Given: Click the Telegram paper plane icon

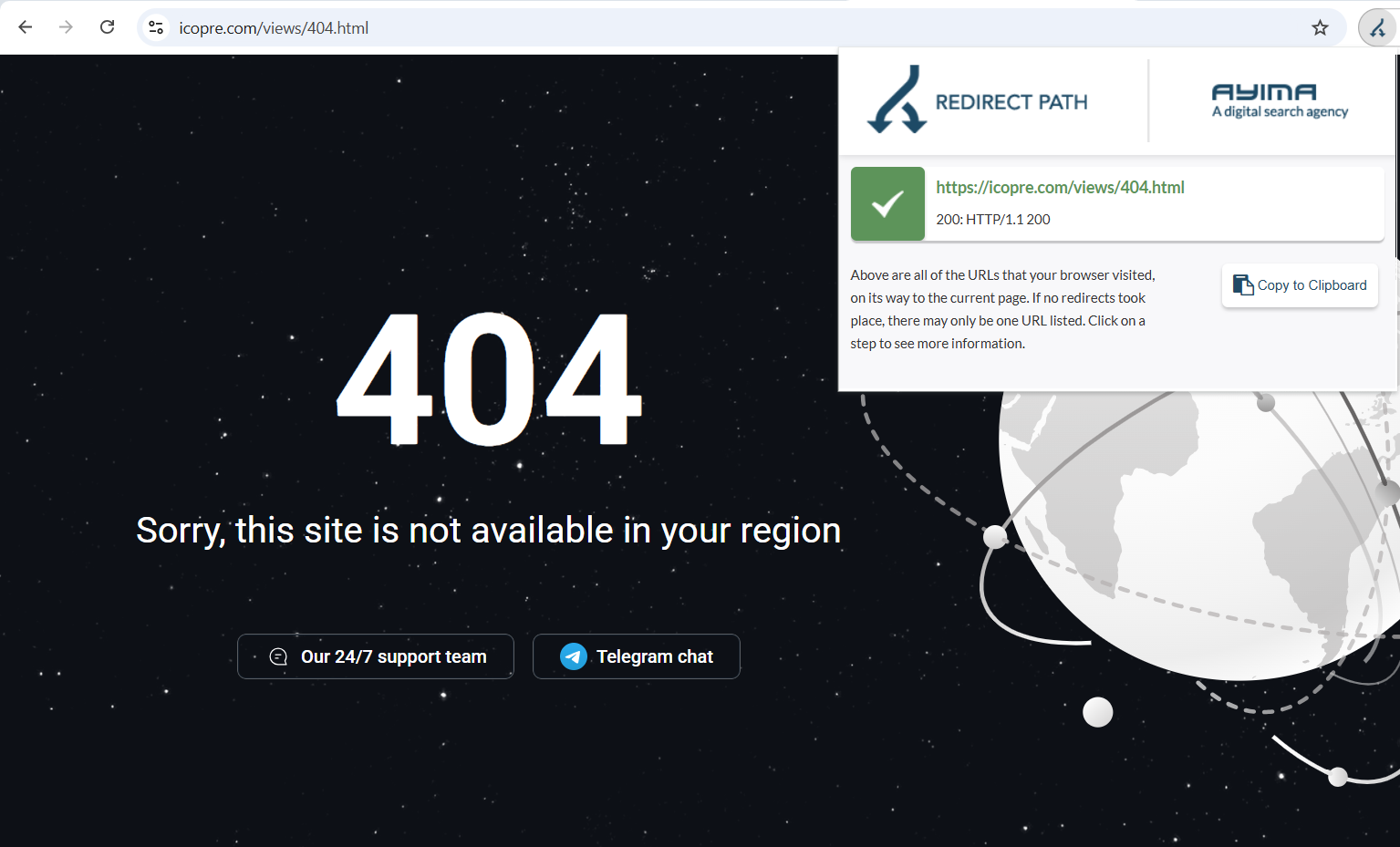Looking at the screenshot, I should click(x=573, y=656).
